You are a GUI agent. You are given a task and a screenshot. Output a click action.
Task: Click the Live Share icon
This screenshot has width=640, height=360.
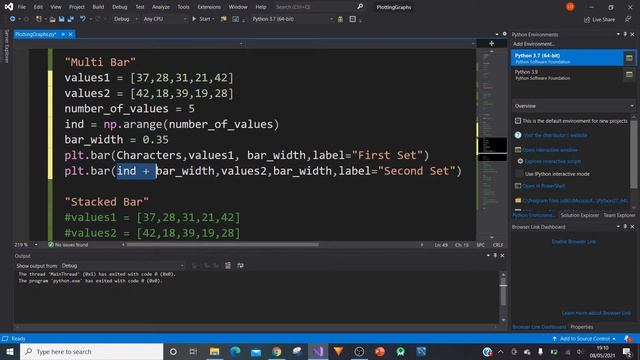tap(599, 20)
